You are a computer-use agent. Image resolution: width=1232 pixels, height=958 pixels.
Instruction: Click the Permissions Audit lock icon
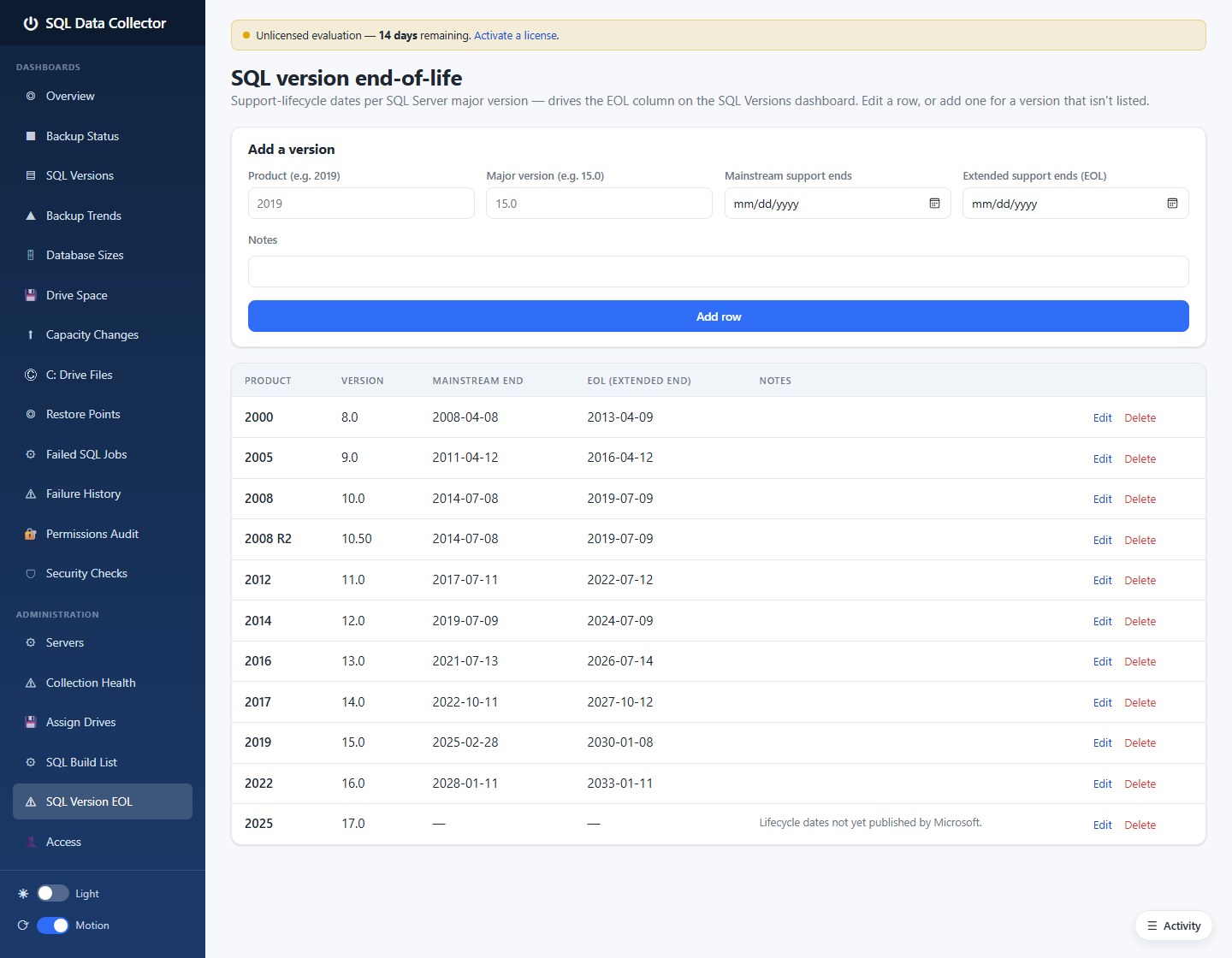[31, 534]
